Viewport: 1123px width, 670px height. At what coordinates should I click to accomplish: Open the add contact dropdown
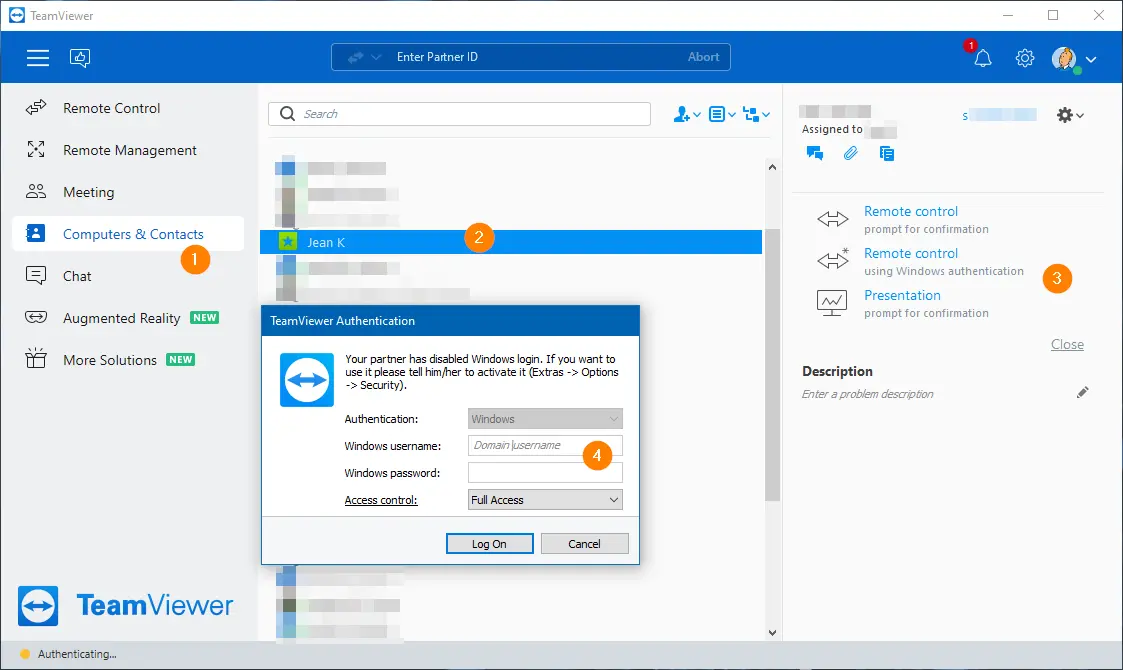[687, 114]
